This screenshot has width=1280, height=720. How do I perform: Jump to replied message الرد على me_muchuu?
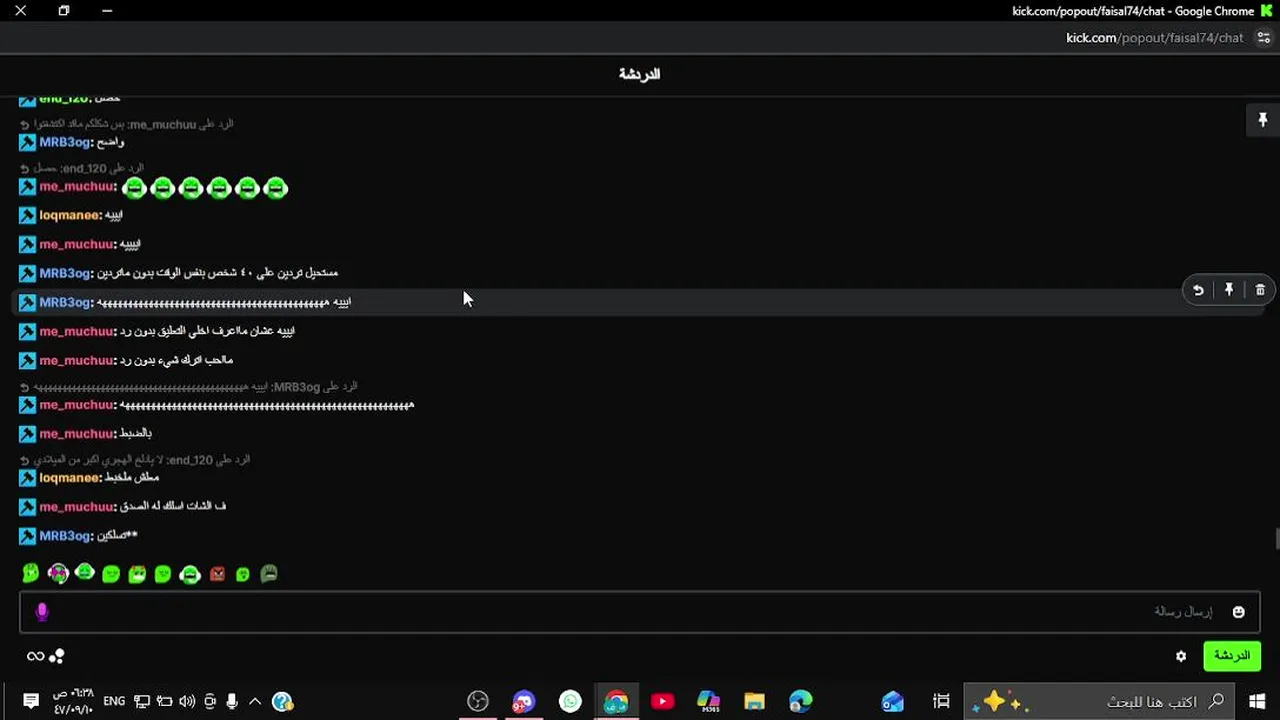coord(127,124)
